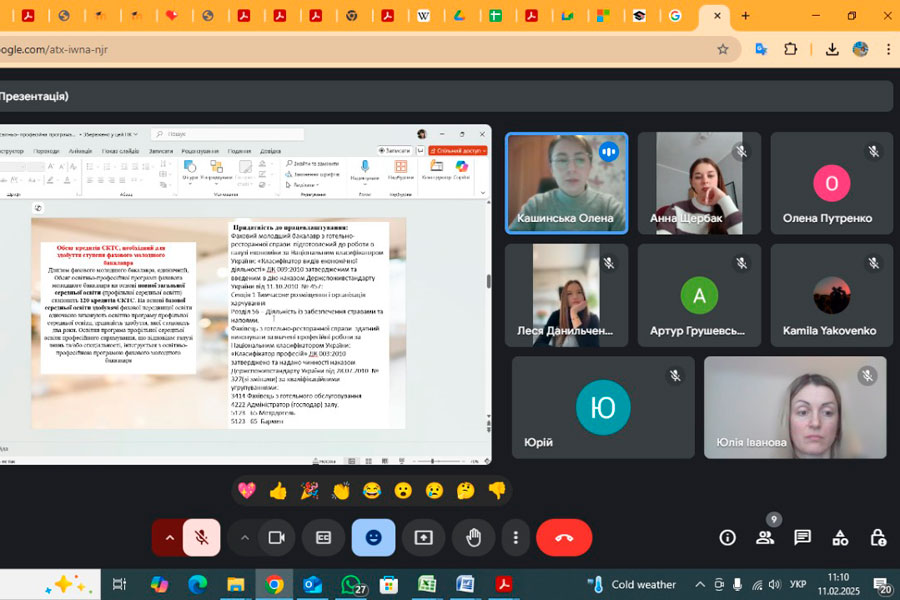
Task: Show participants list
Action: (x=765, y=537)
